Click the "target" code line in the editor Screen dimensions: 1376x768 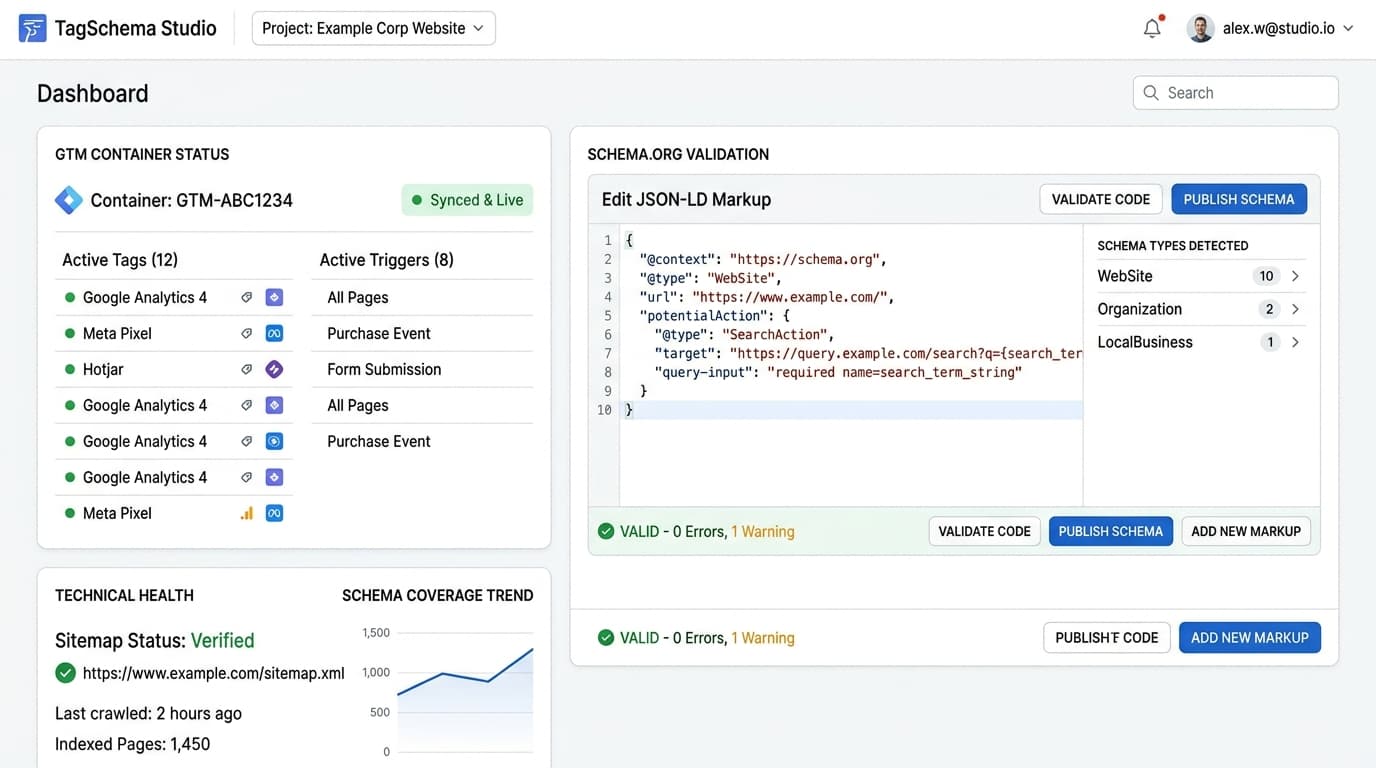[x=868, y=353]
